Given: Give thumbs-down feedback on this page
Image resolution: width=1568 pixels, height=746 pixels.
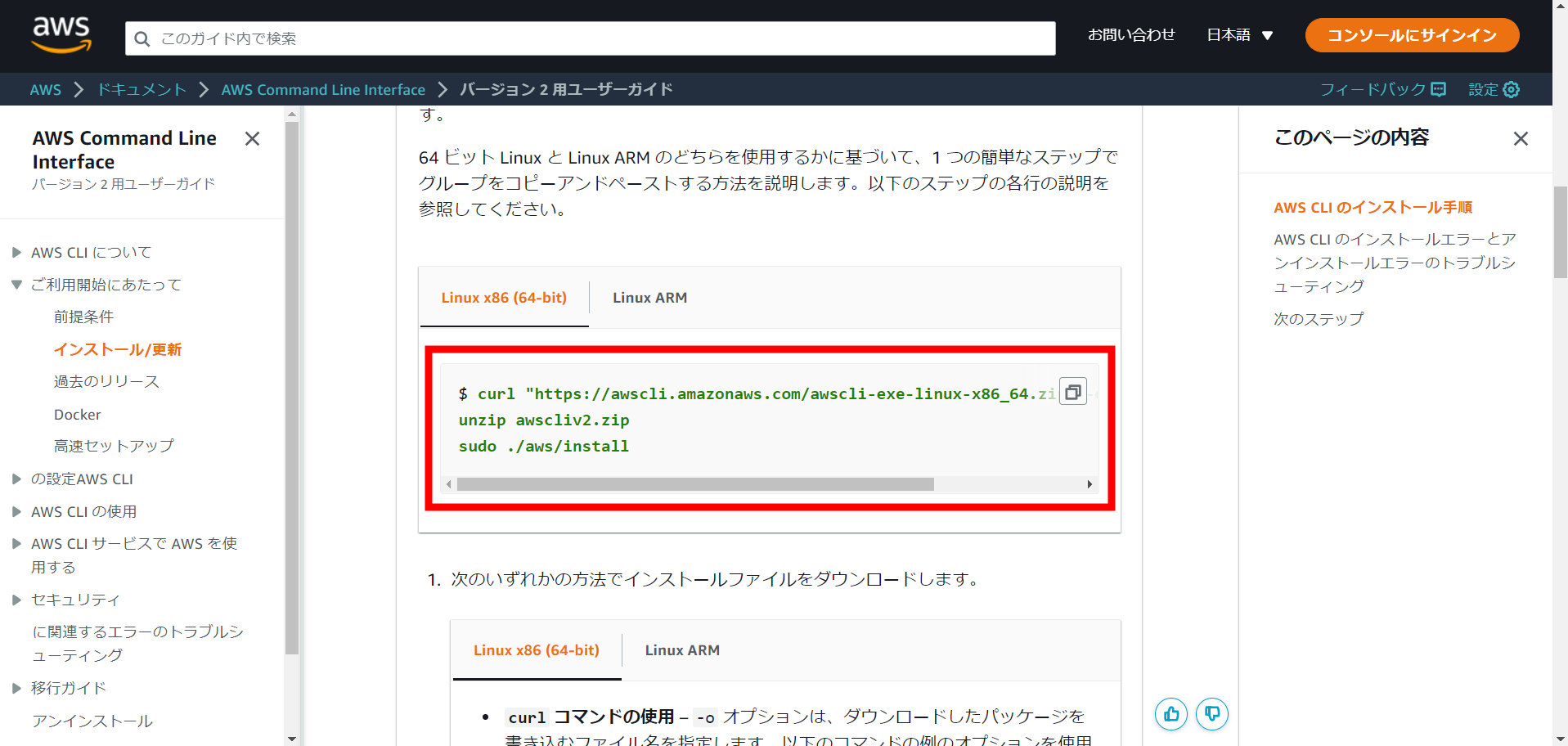Looking at the screenshot, I should (1211, 714).
